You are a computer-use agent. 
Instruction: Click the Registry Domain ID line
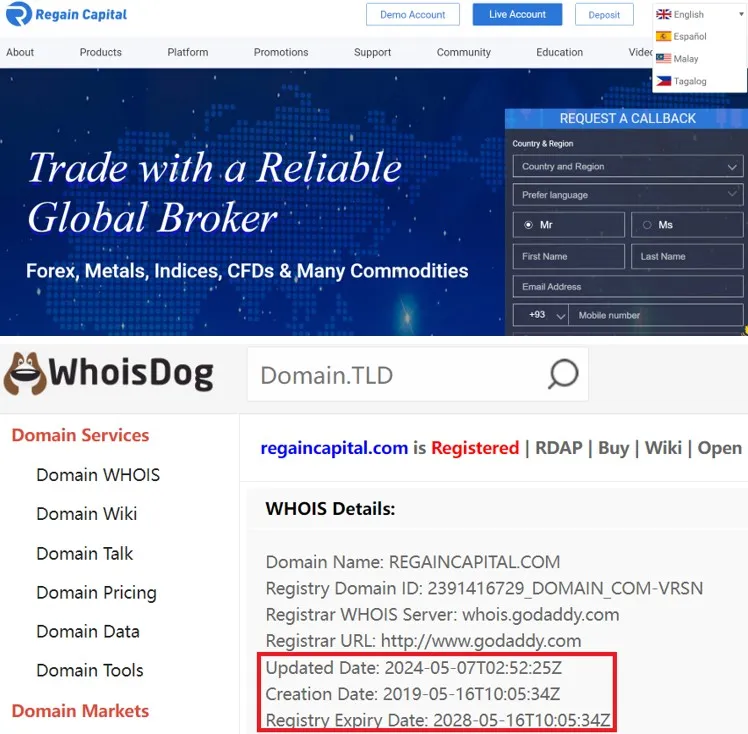coord(484,589)
